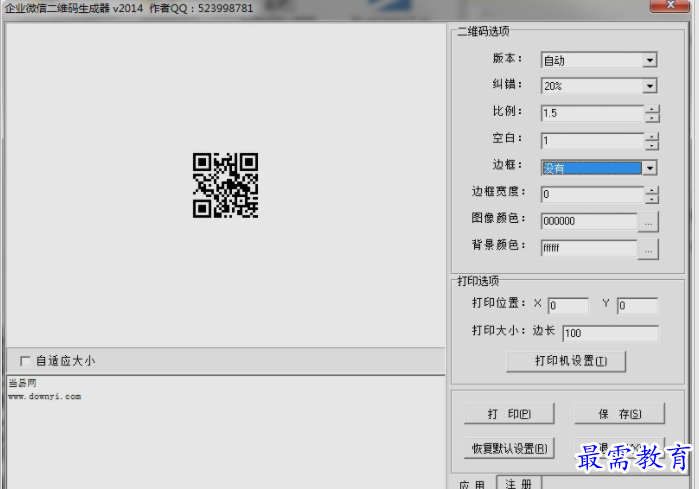Click the 打印大小 边长 input field
The height and width of the screenshot is (489, 699).
610,333
